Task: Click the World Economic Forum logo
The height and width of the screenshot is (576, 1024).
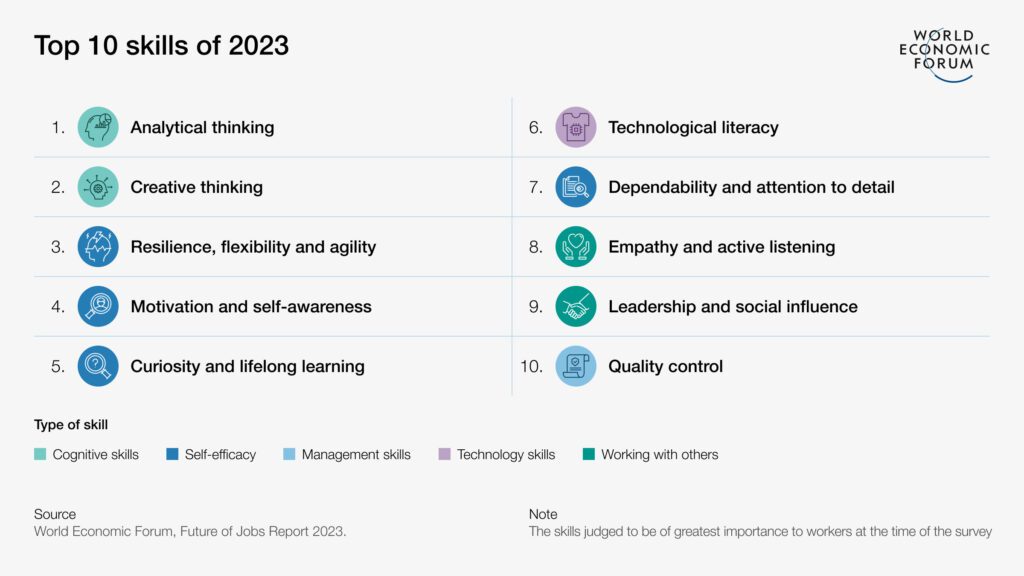Action: [x=944, y=55]
